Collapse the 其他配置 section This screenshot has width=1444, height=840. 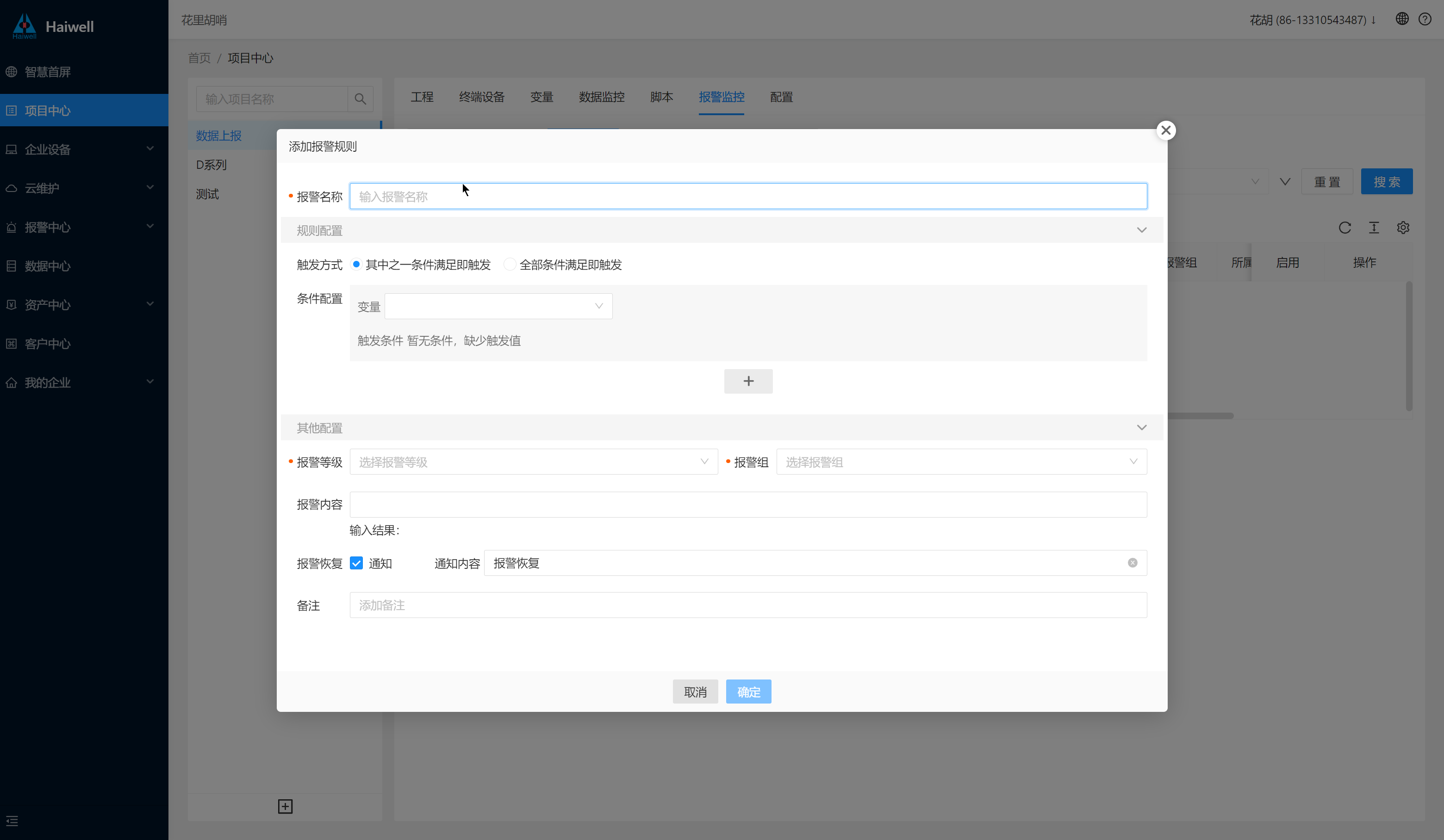coord(1141,428)
